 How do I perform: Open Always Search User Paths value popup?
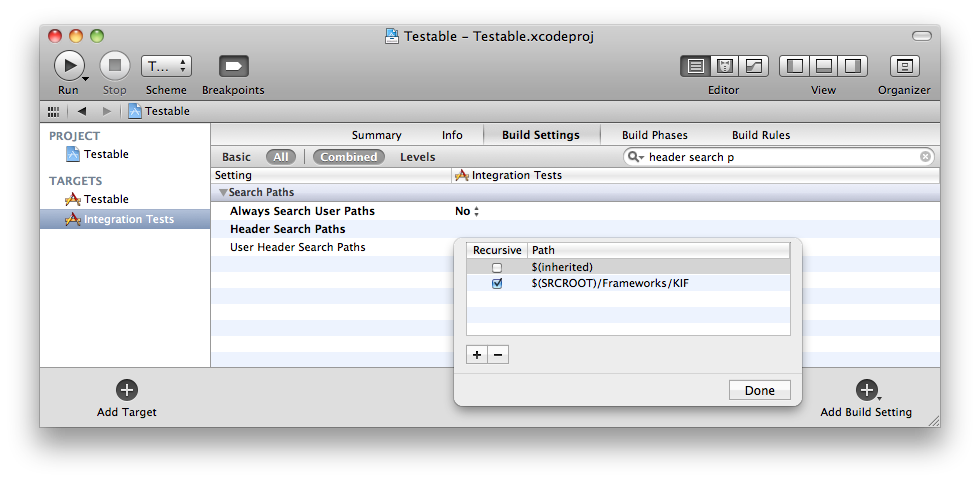point(468,211)
